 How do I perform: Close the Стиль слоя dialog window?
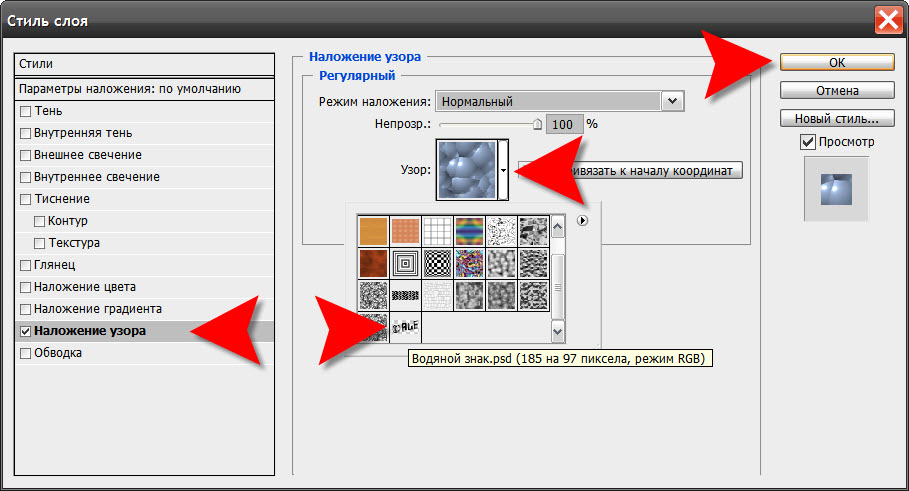click(889, 21)
